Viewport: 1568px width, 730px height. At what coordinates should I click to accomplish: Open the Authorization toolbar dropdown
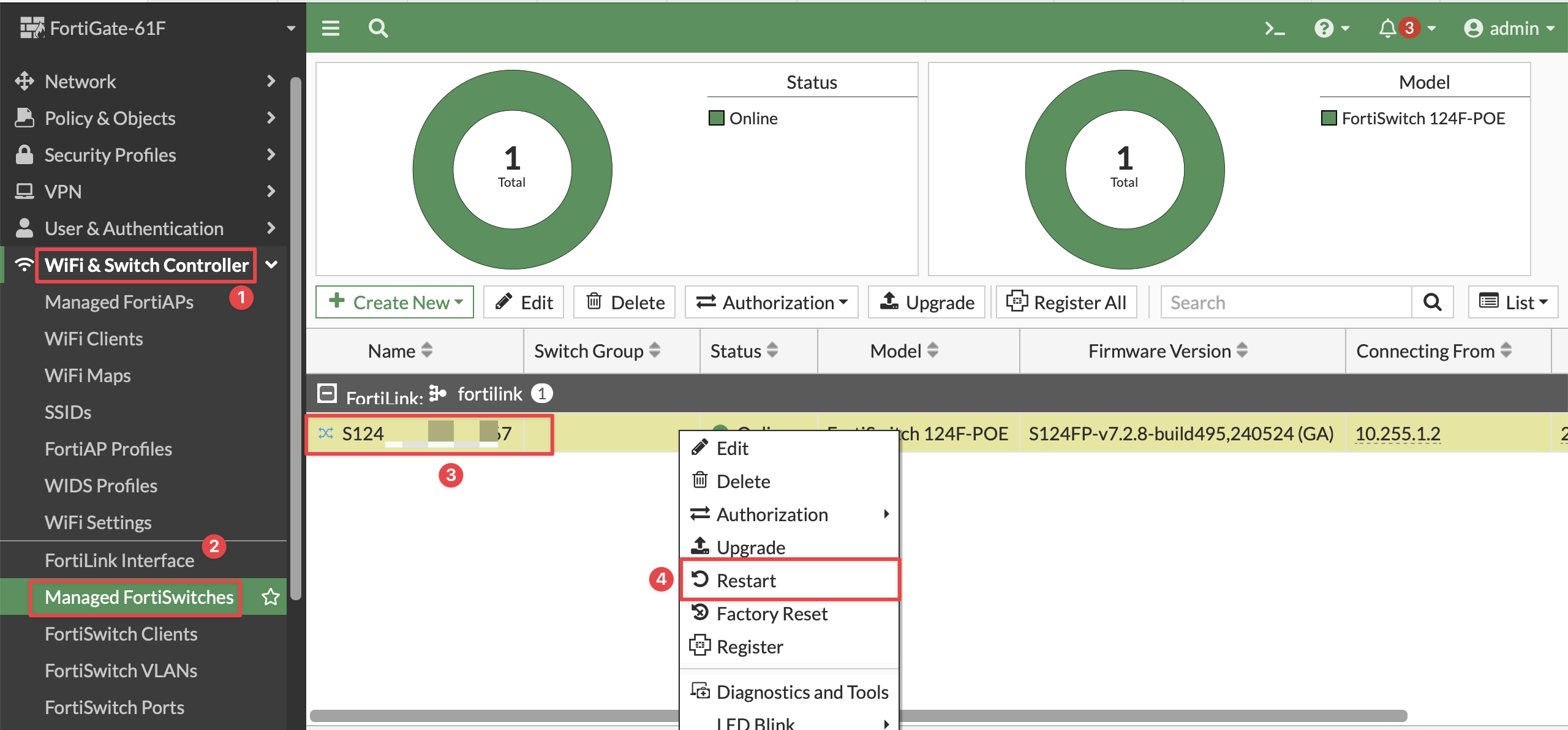772,302
